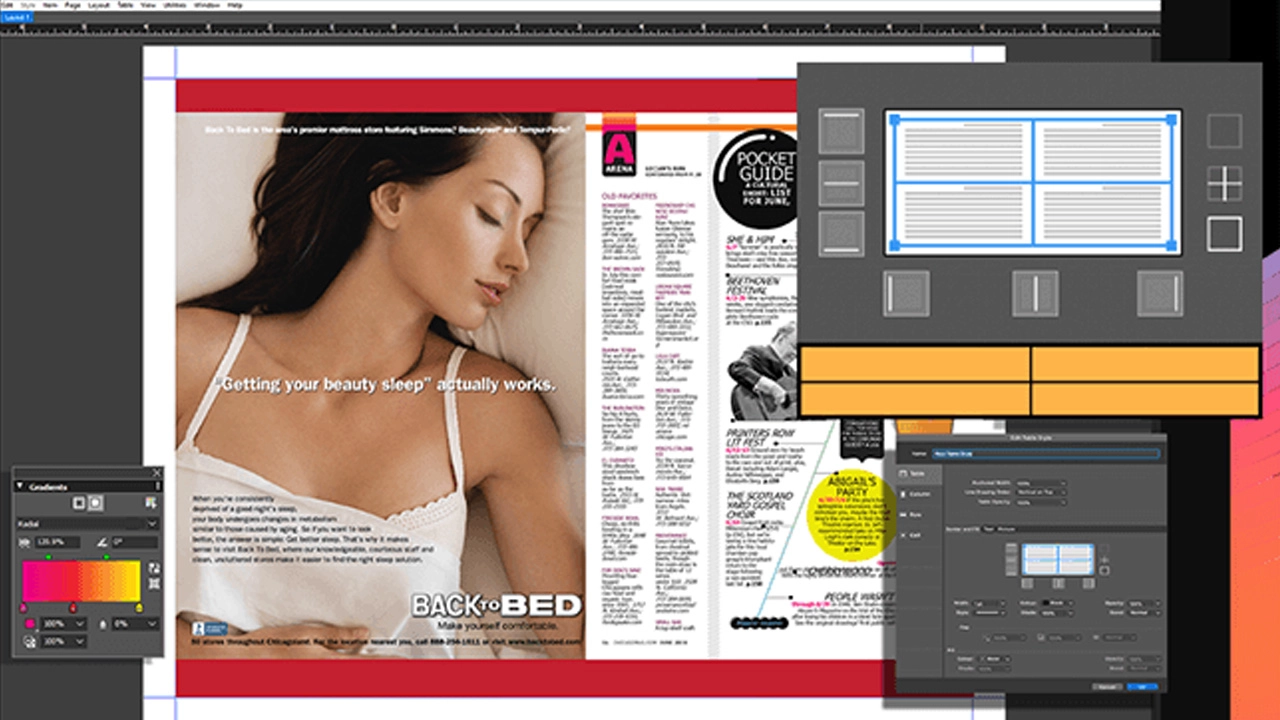Toggle right border button below enlarged preview
This screenshot has width=1280, height=720.
coord(1160,293)
